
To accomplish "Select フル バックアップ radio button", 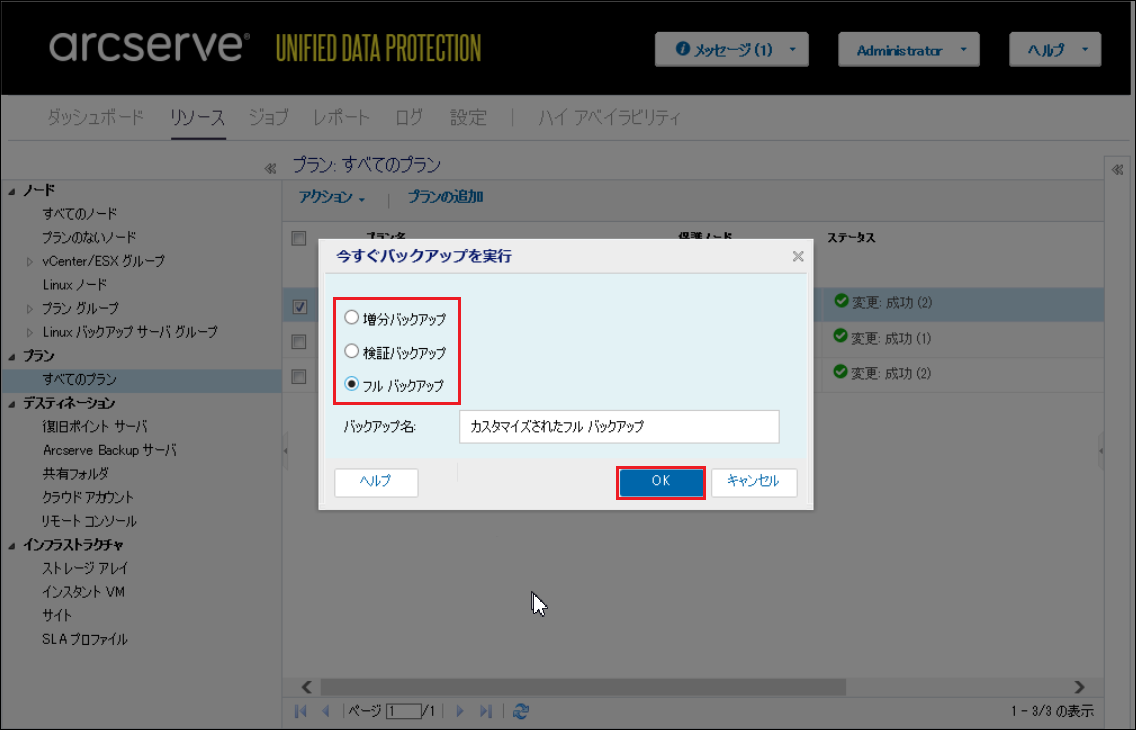I will coord(351,384).
